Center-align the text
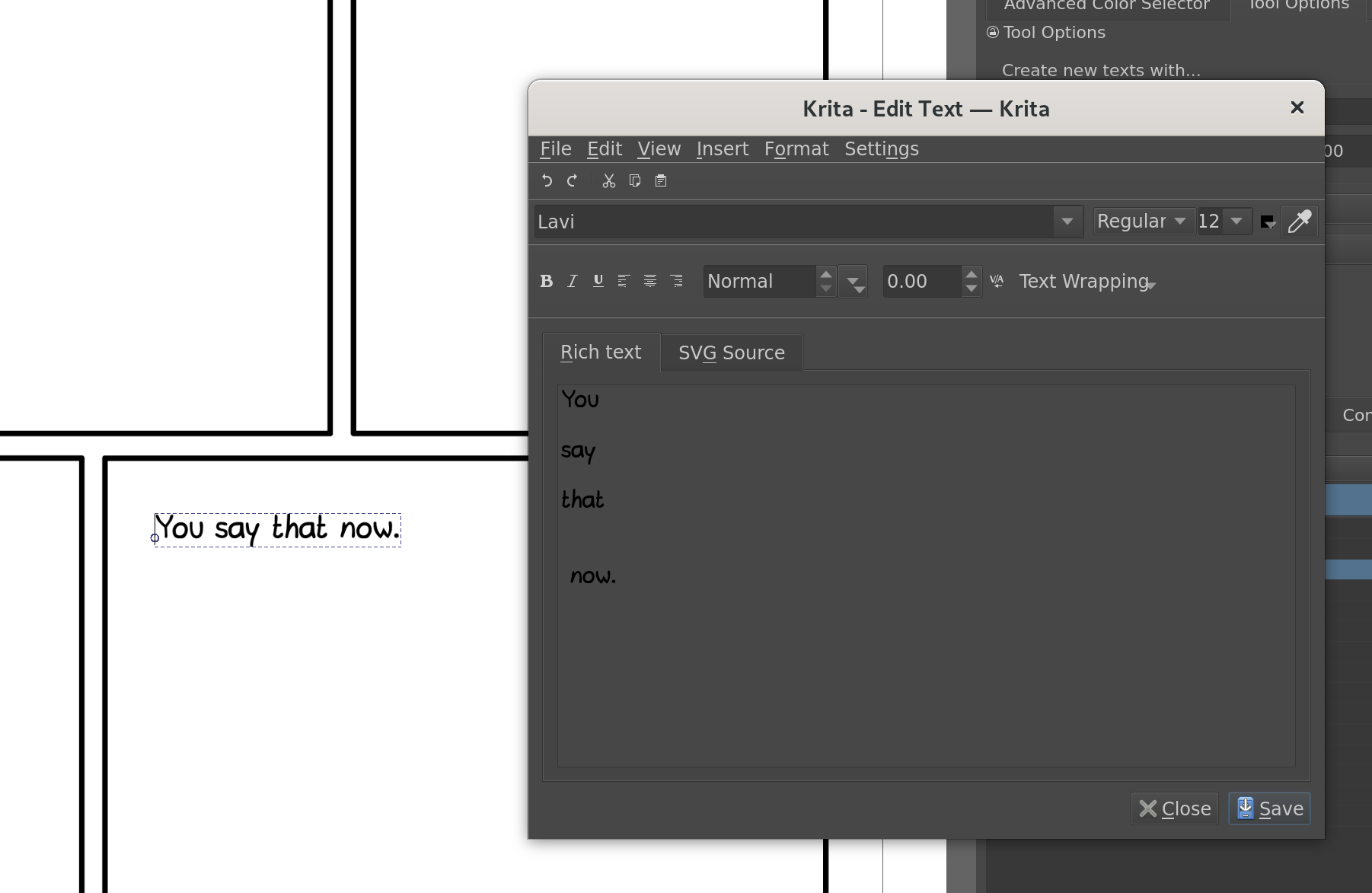1372x893 pixels. [x=649, y=281]
